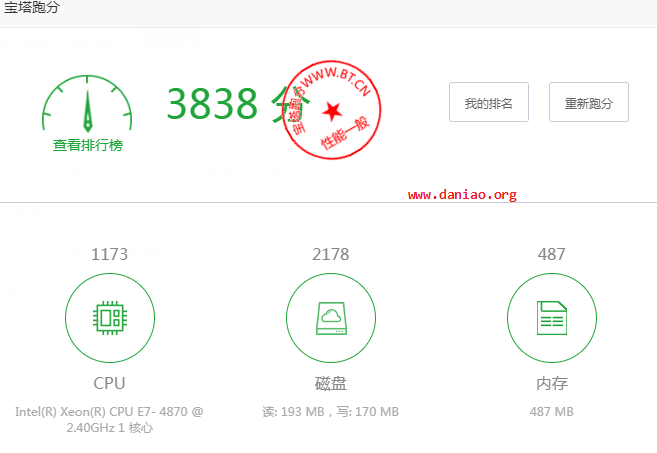Click the 内存 label text
Image resolution: width=657 pixels, height=453 pixels.
[552, 383]
